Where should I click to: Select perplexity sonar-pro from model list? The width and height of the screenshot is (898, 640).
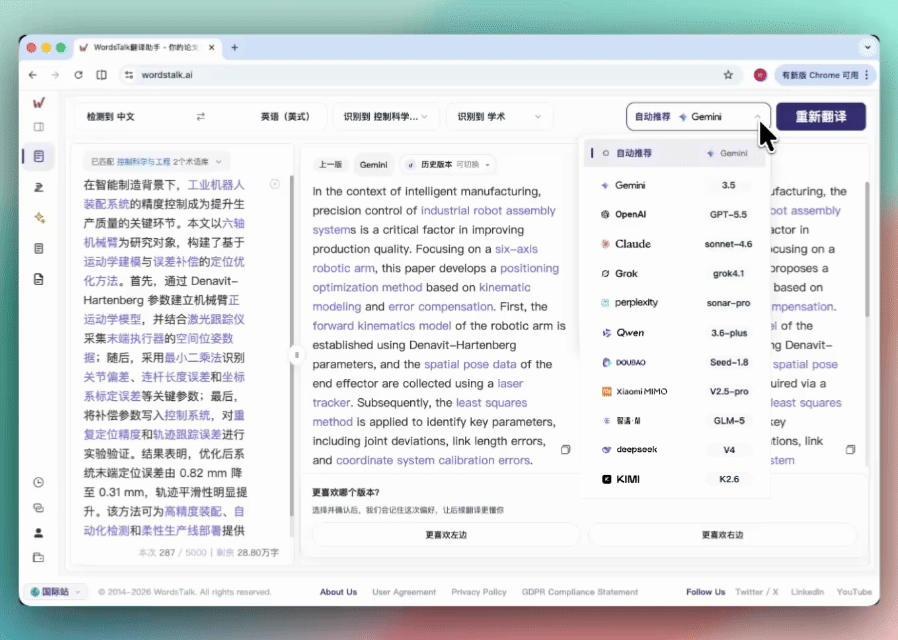click(674, 303)
